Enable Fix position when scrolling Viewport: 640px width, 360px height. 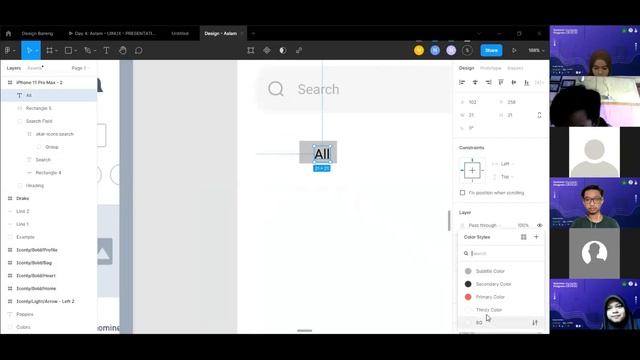point(462,193)
